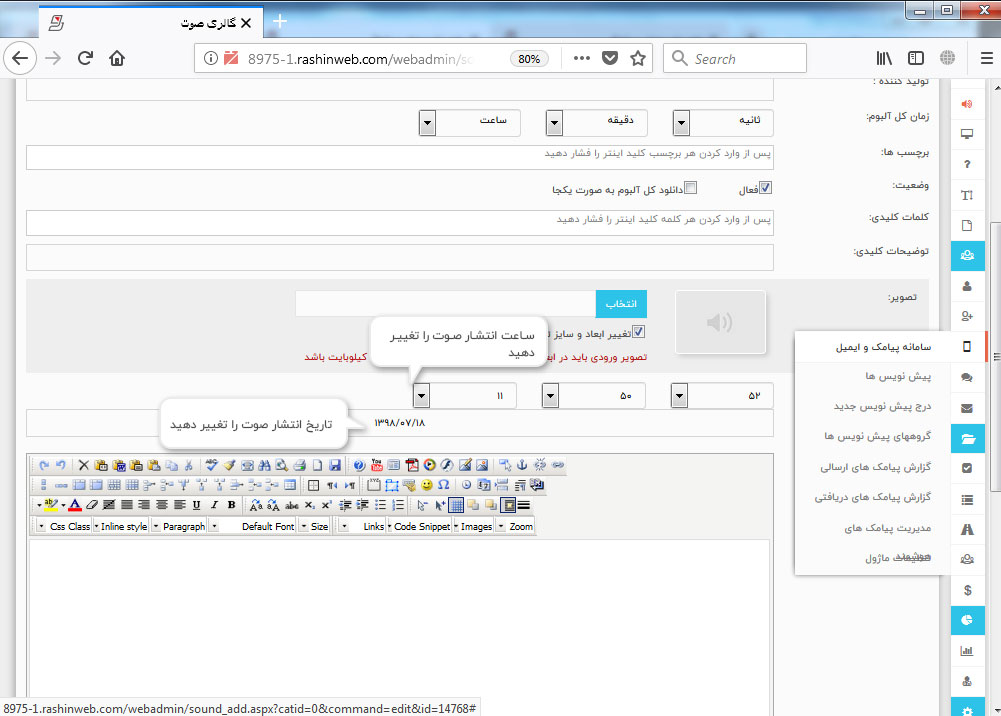Insert special character with the Omega icon
The height and width of the screenshot is (716, 1001).
coord(444,485)
